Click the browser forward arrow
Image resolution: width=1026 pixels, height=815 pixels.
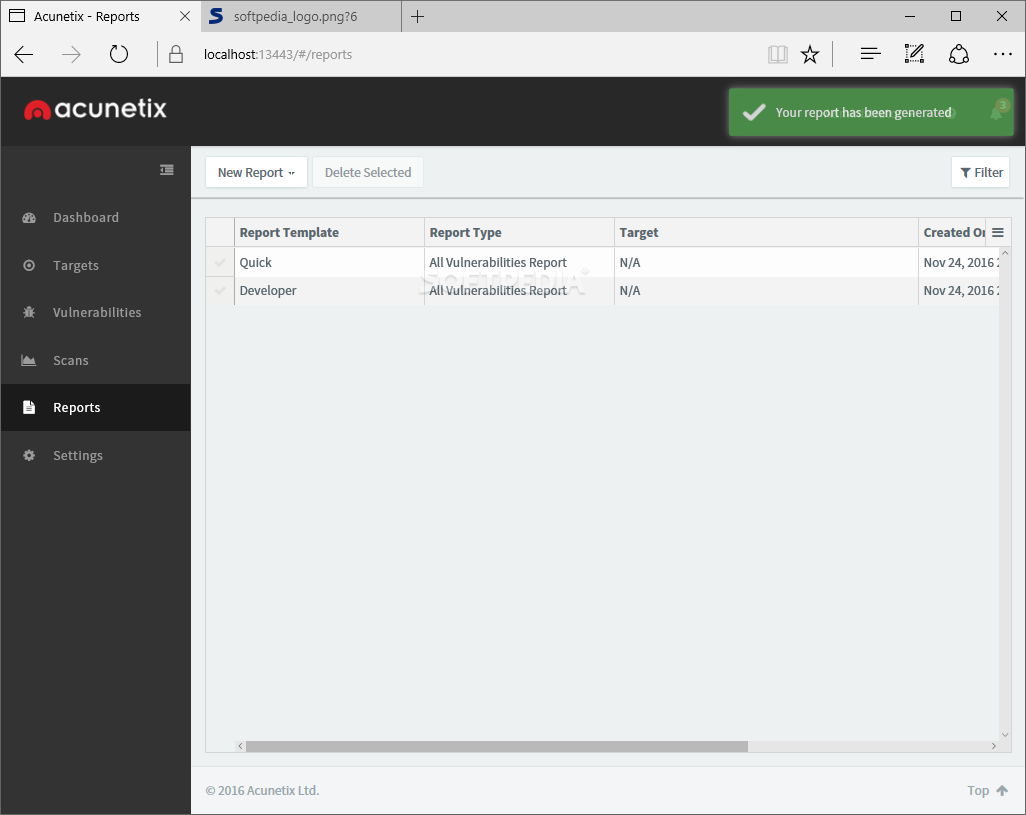[71, 54]
